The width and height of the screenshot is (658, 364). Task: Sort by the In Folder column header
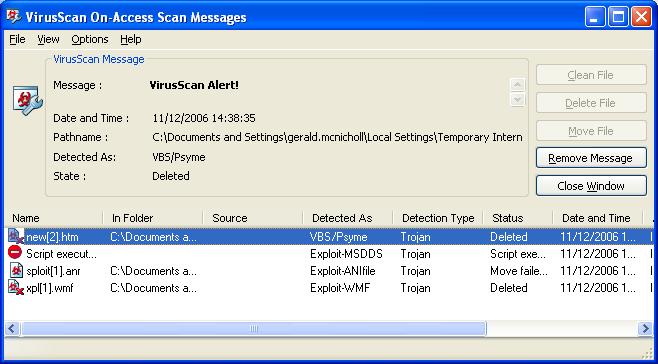pyautogui.click(x=153, y=218)
